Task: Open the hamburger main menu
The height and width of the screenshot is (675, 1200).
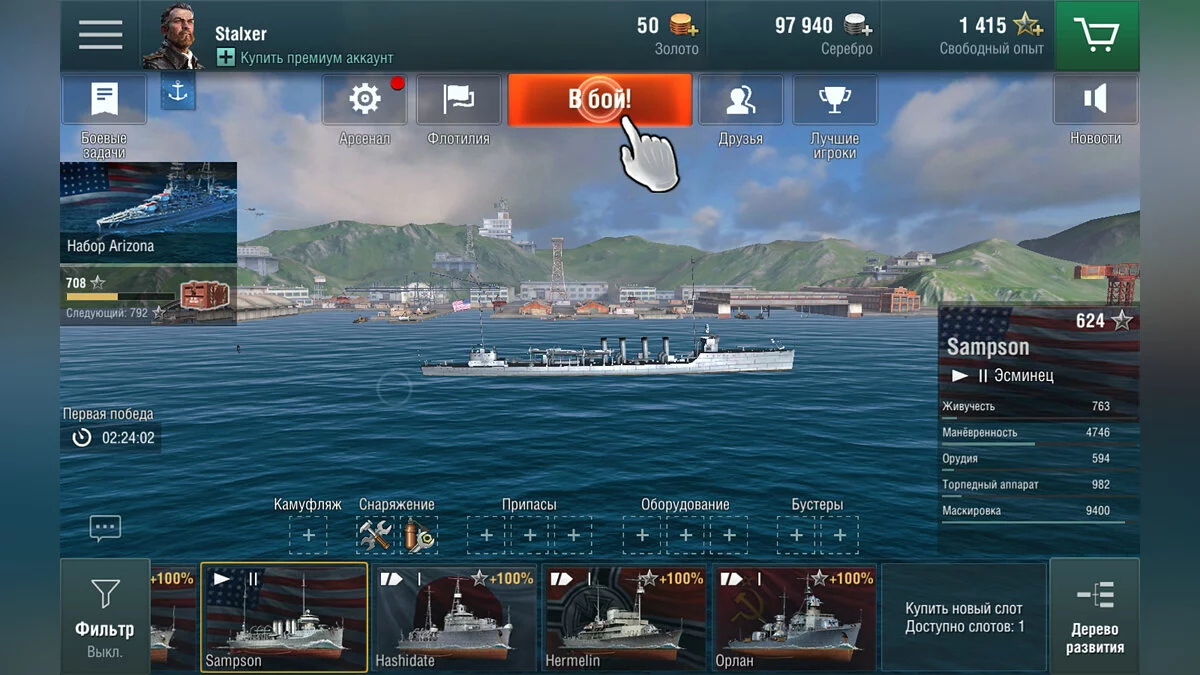Action: (100, 35)
